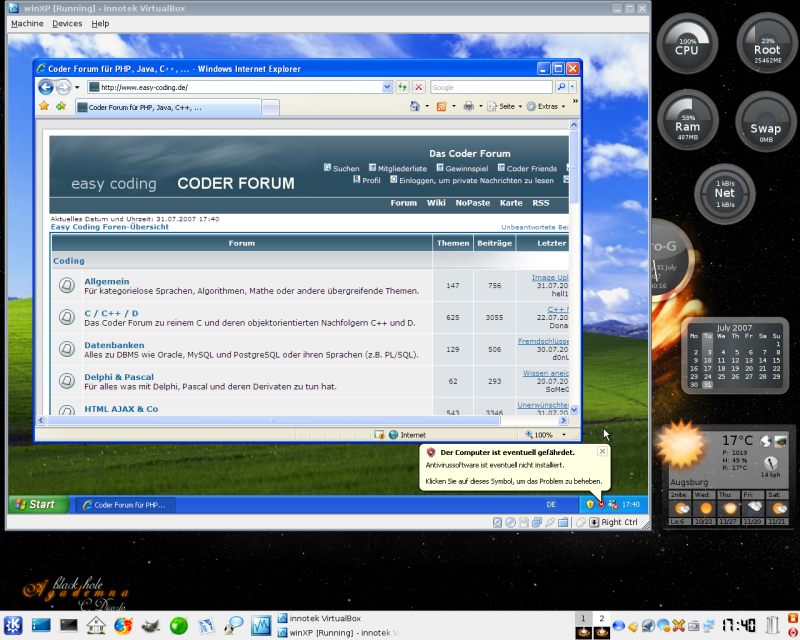Switch to virtual desktop 2 in pager
Screen dimensions: 800x640
602,620
